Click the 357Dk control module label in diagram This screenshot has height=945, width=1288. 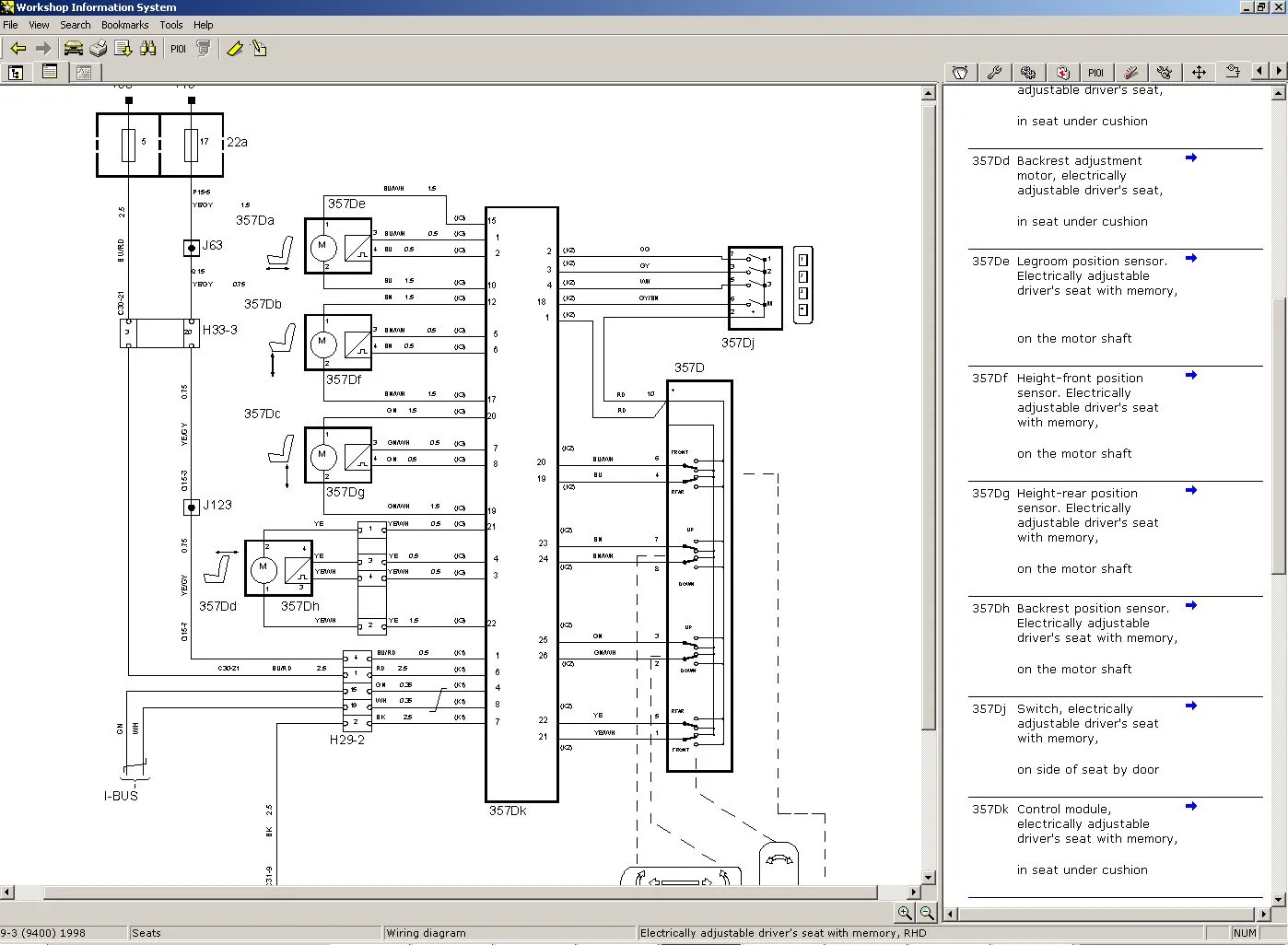point(508,811)
